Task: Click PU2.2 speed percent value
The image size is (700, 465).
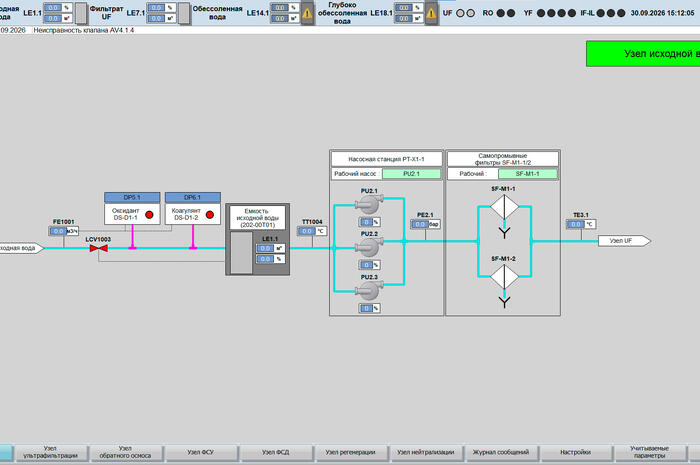Action: 366,265
